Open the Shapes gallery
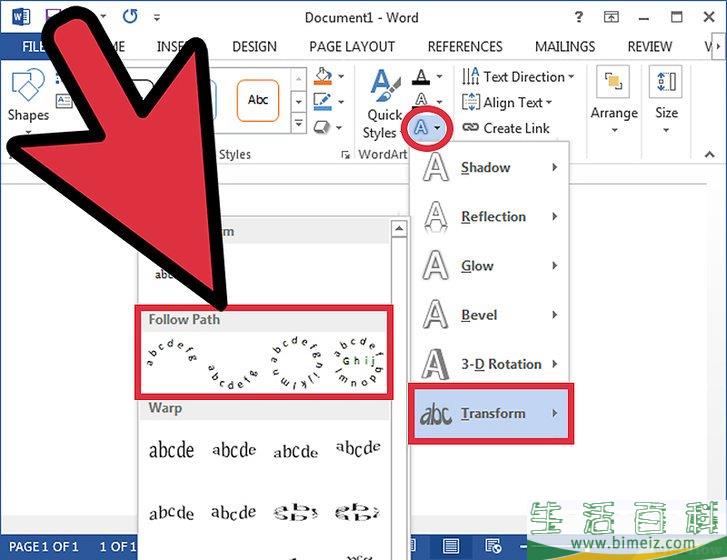The width and height of the screenshot is (727, 560). point(28,96)
